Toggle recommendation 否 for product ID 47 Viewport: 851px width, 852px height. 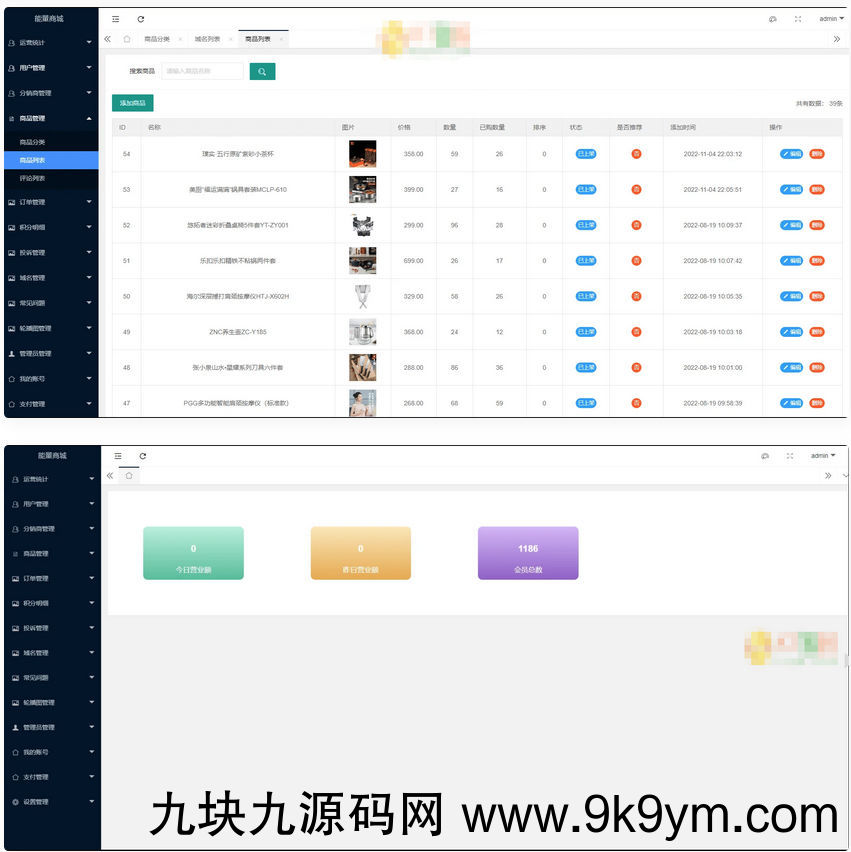pyautogui.click(x=637, y=403)
